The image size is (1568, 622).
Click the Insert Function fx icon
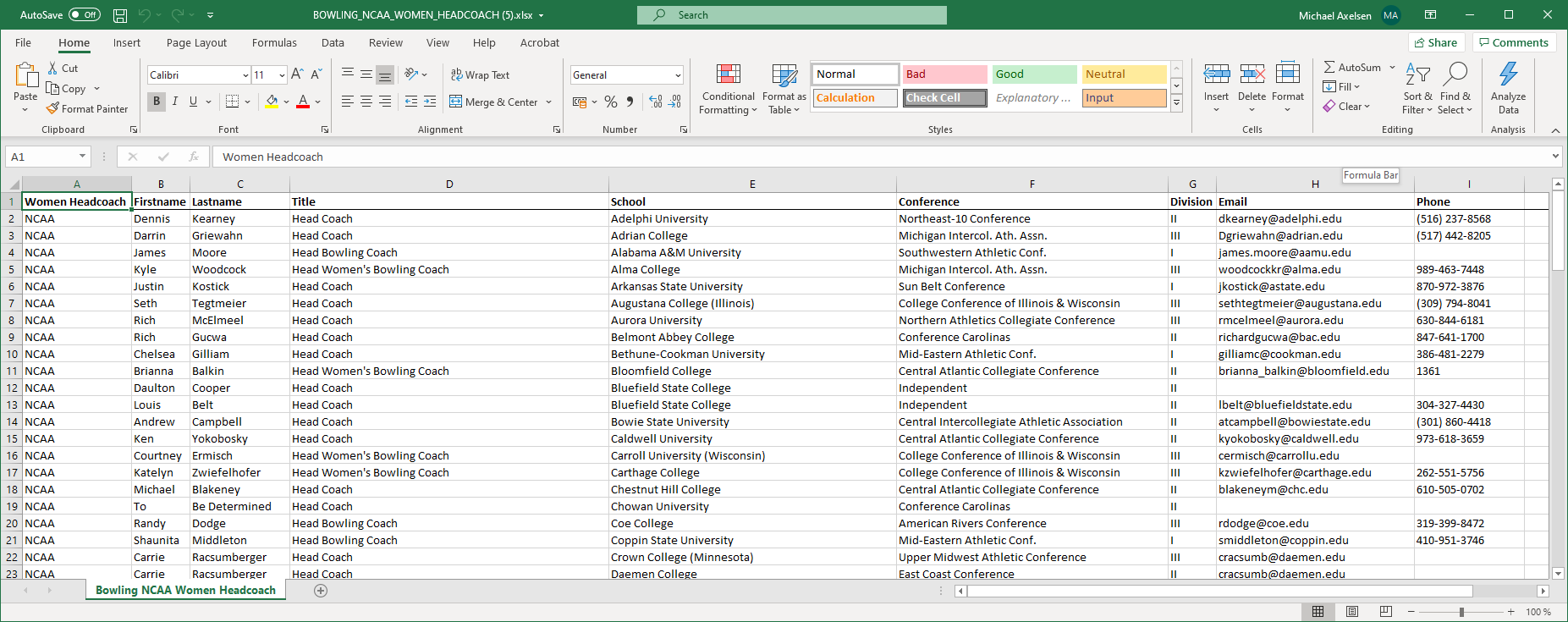tap(194, 157)
